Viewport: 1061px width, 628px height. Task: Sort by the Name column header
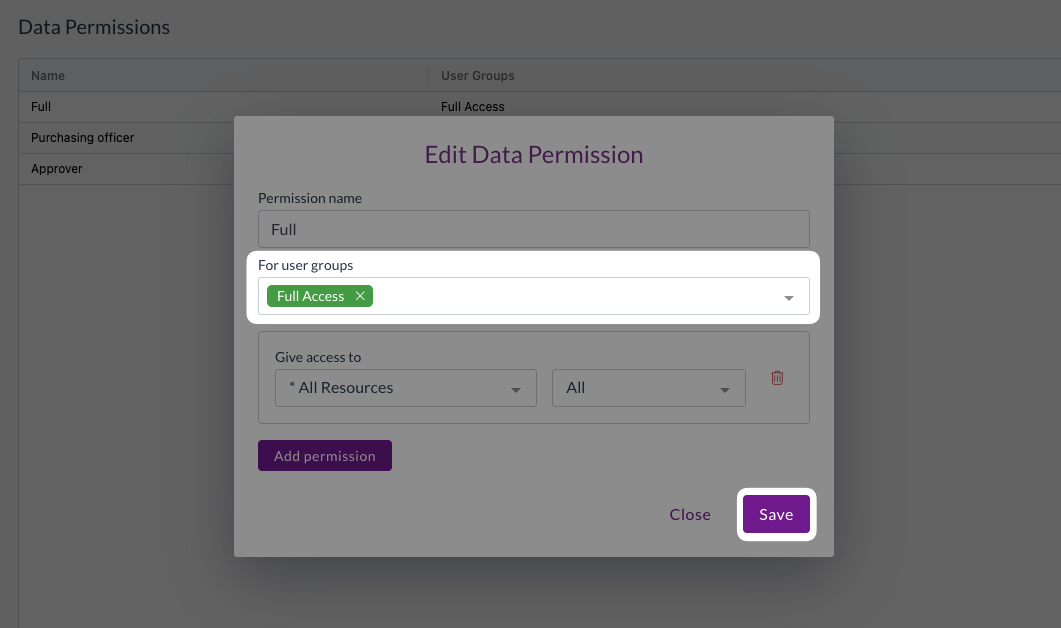point(48,75)
